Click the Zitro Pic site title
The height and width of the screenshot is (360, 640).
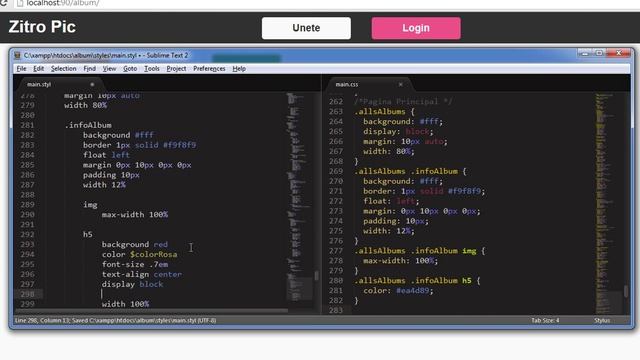[42, 27]
